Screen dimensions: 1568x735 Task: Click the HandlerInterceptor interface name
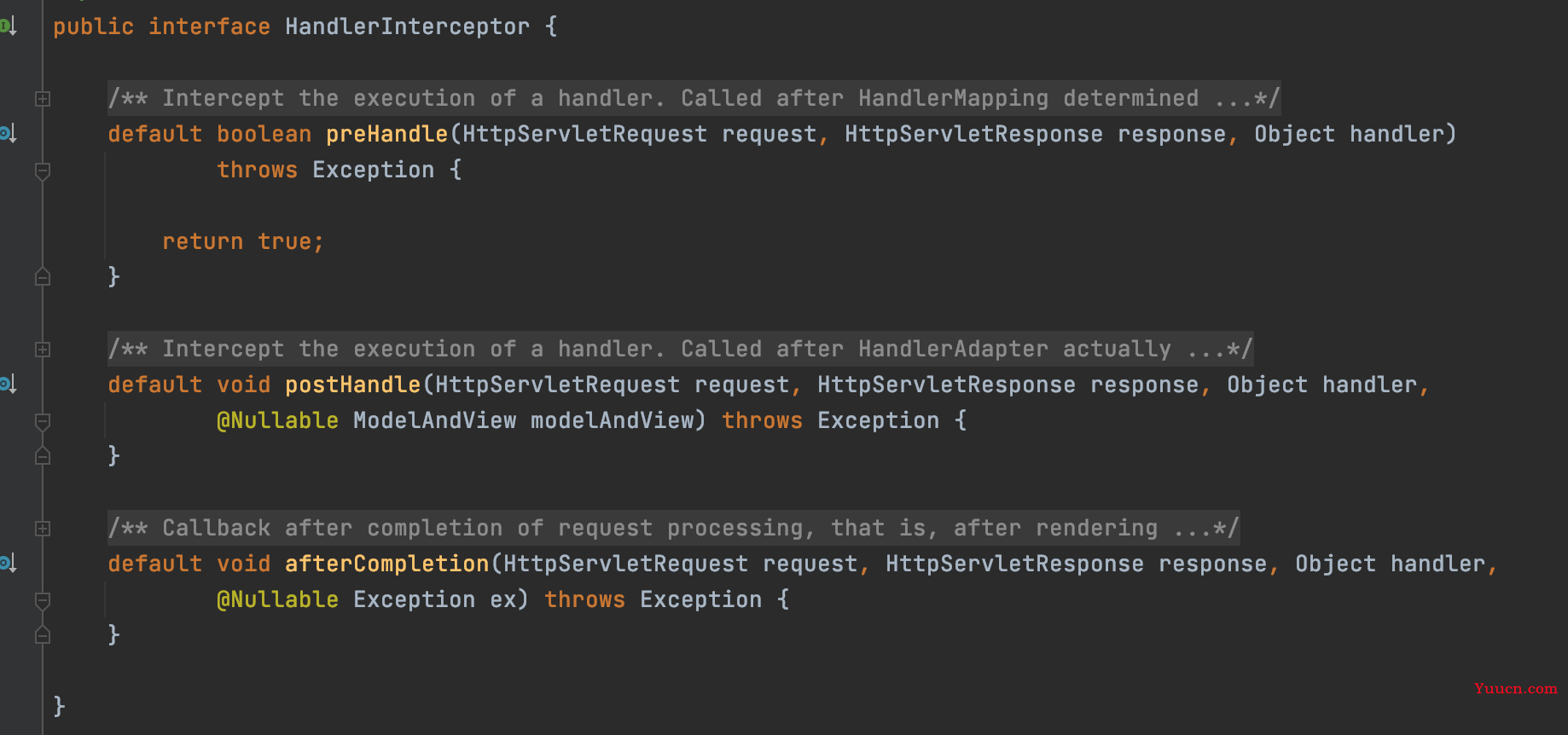click(x=407, y=26)
